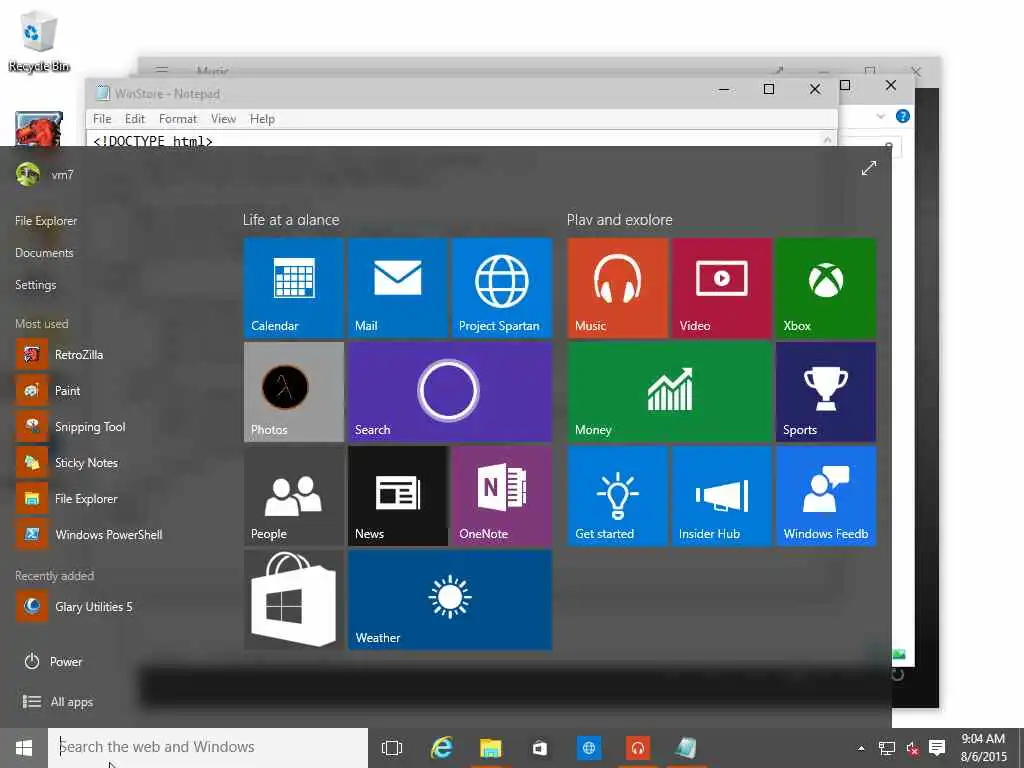
Task: Open the Get started tile
Action: (617, 496)
